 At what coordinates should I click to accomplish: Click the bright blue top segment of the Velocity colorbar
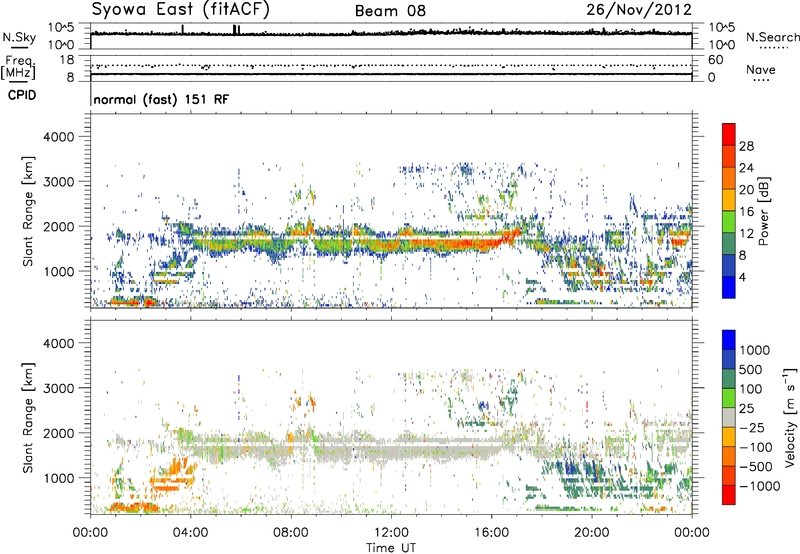point(729,340)
